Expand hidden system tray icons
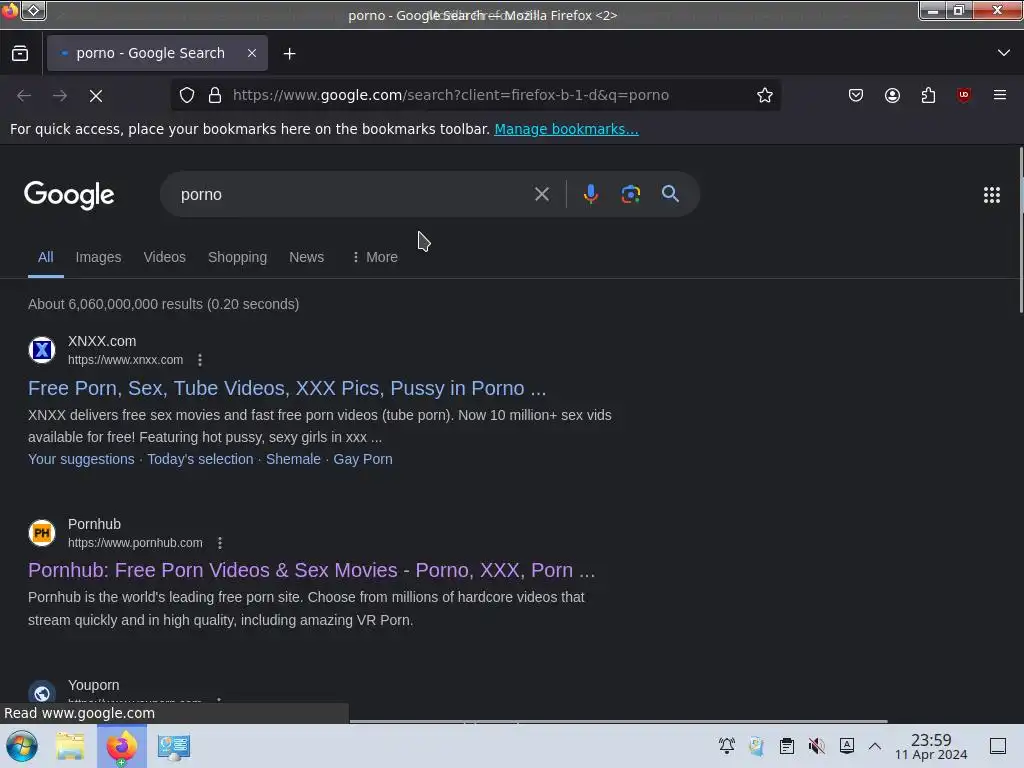Screen dimensions: 1024x768 [x=875, y=746]
